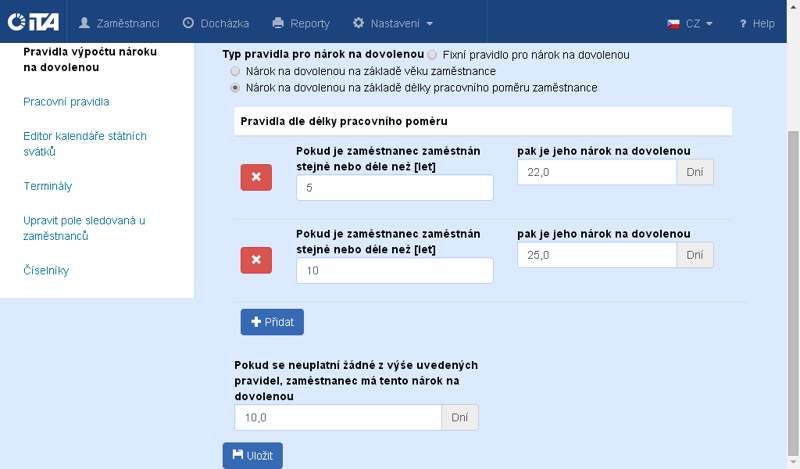This screenshot has width=800, height=469.
Task: Expand the Nastavení dropdown menu
Action: point(393,22)
